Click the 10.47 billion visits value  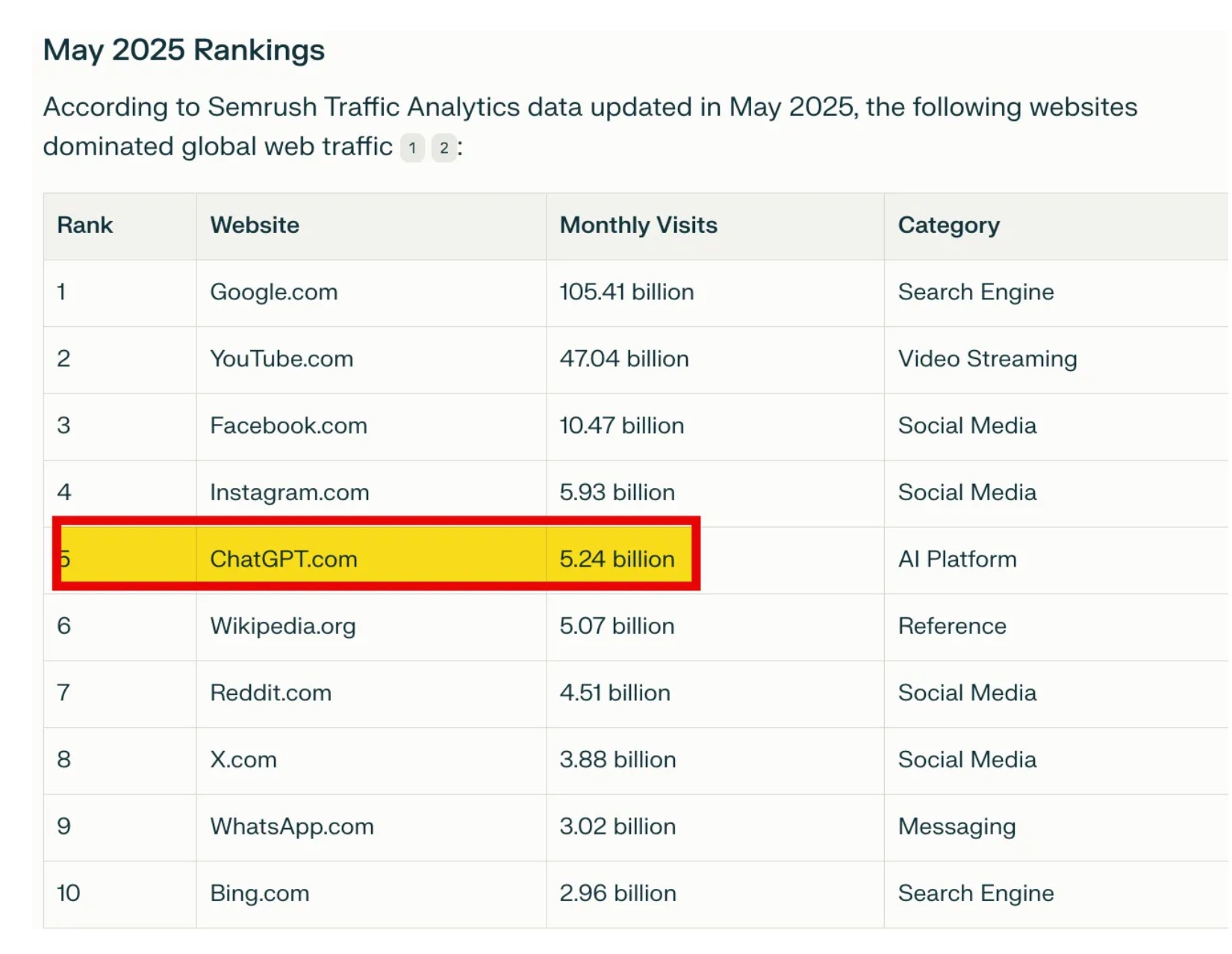click(622, 425)
